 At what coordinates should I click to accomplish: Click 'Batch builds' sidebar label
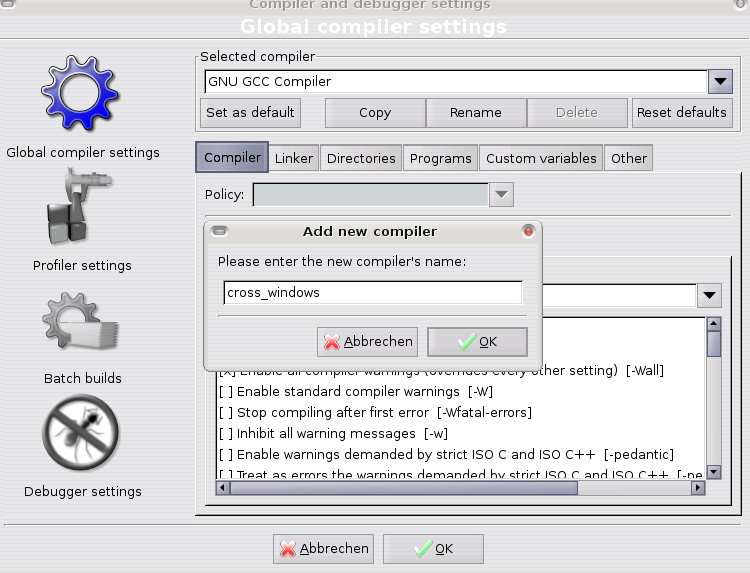pyautogui.click(x=83, y=378)
